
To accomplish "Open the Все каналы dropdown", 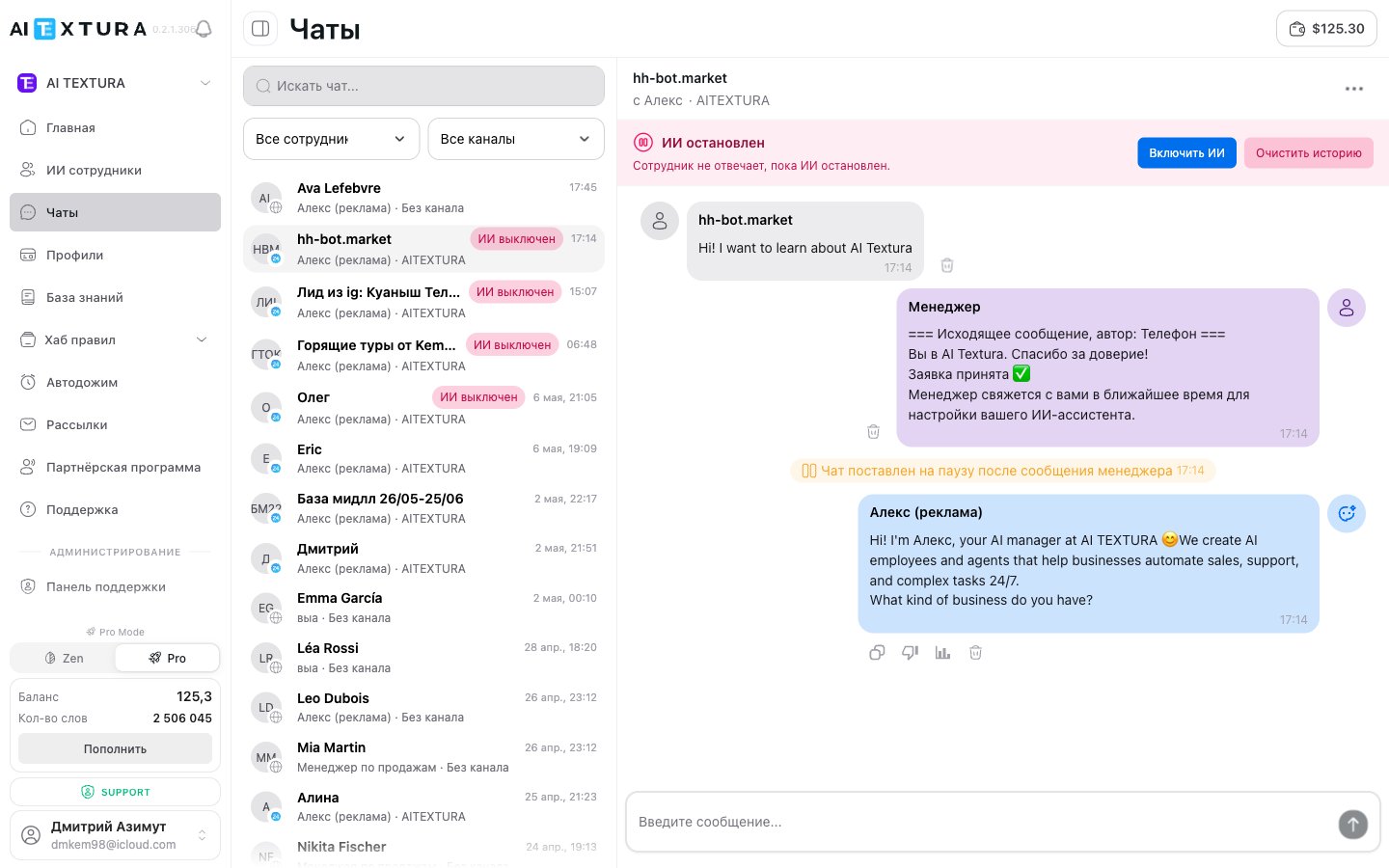I will [x=516, y=139].
